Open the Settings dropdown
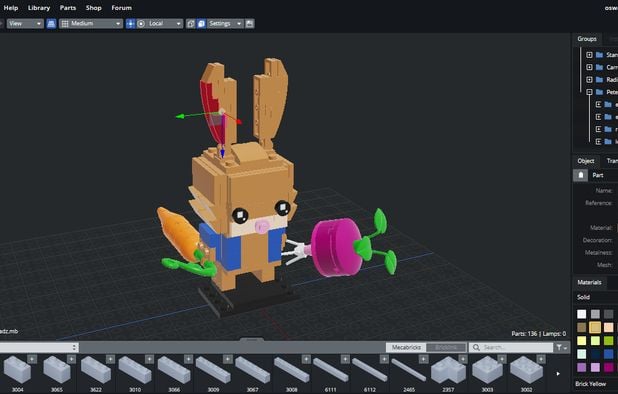618x394 pixels. click(x=224, y=24)
